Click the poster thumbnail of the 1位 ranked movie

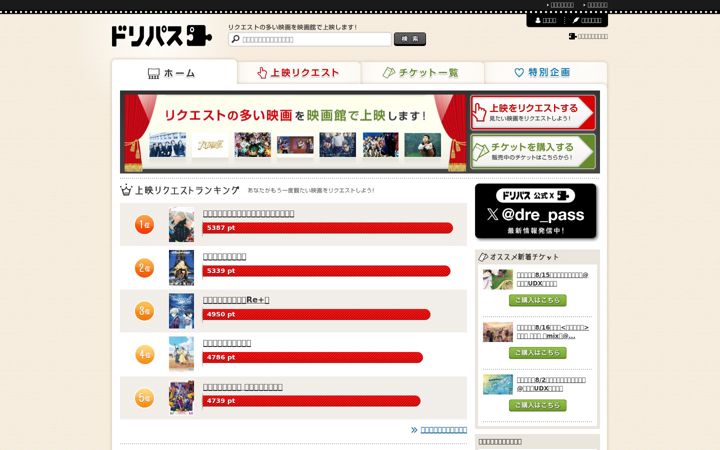point(181,225)
